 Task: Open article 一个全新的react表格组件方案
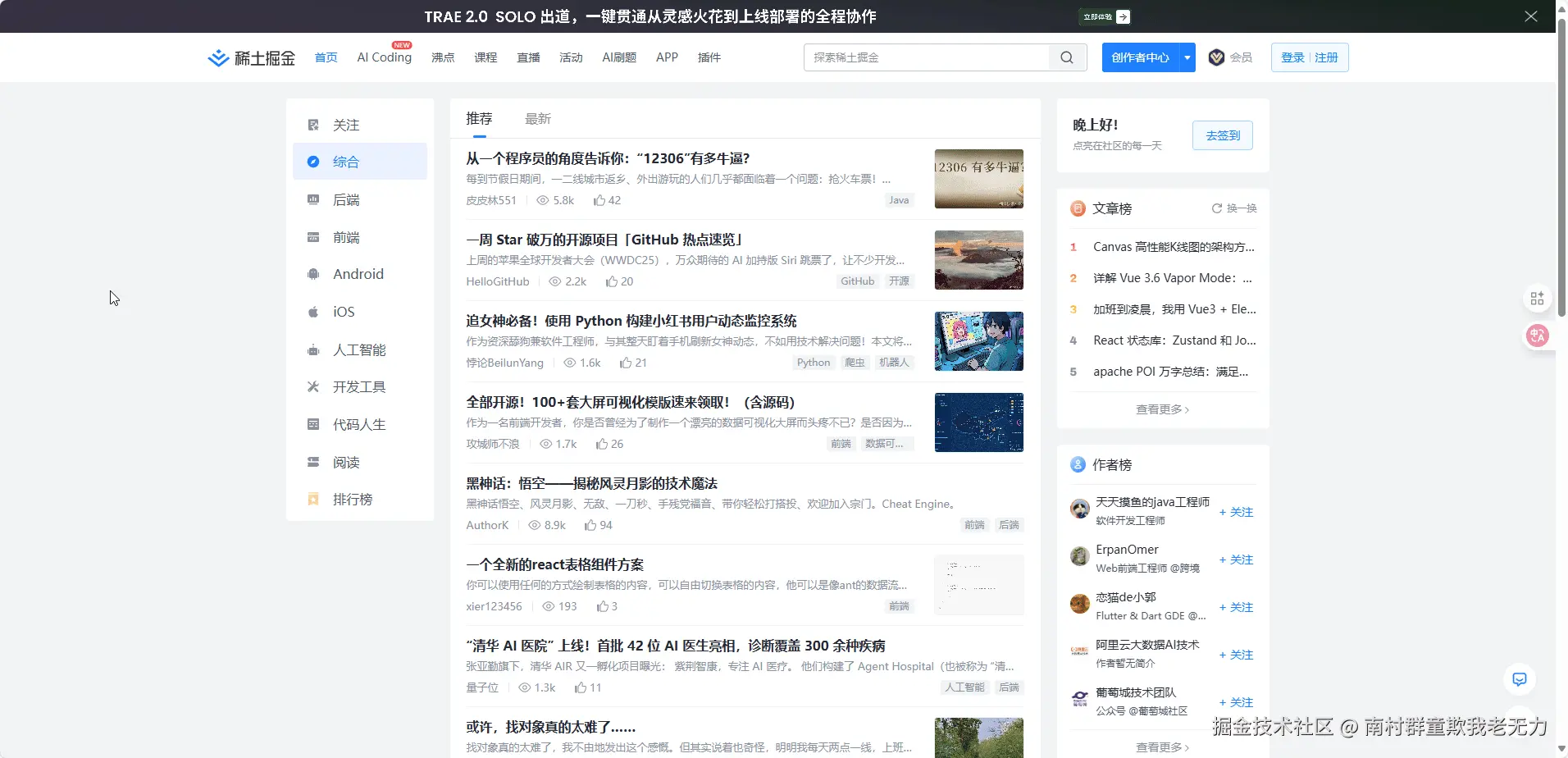555,564
